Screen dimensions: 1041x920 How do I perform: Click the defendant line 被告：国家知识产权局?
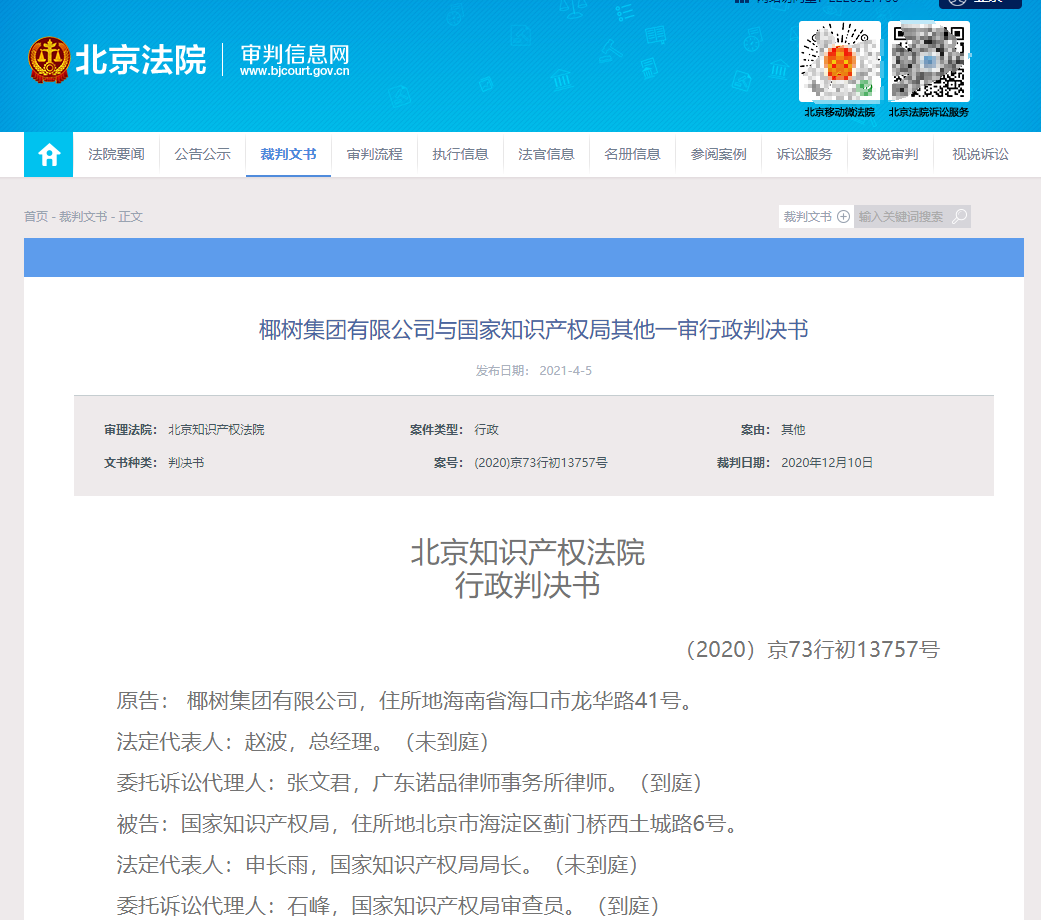(x=428, y=824)
